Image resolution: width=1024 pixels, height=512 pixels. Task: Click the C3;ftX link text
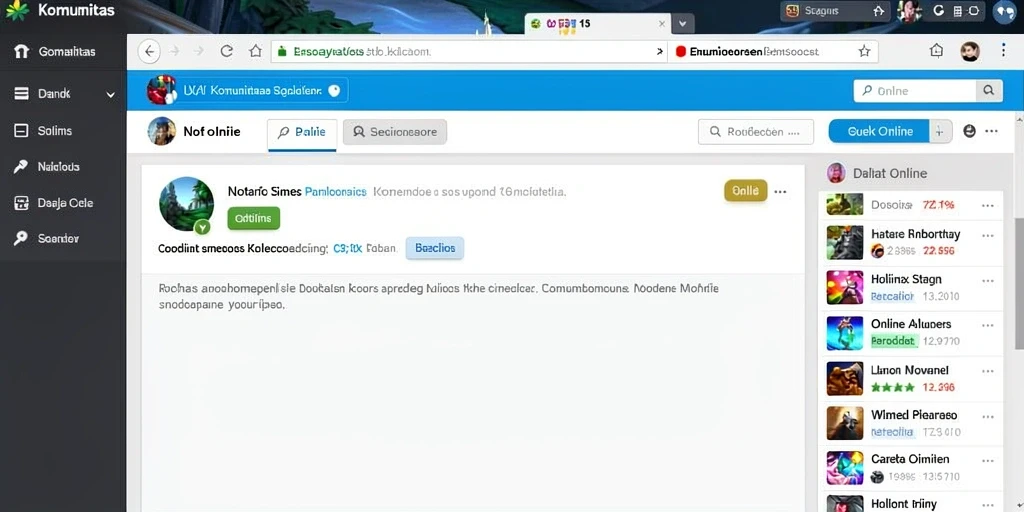[347, 248]
